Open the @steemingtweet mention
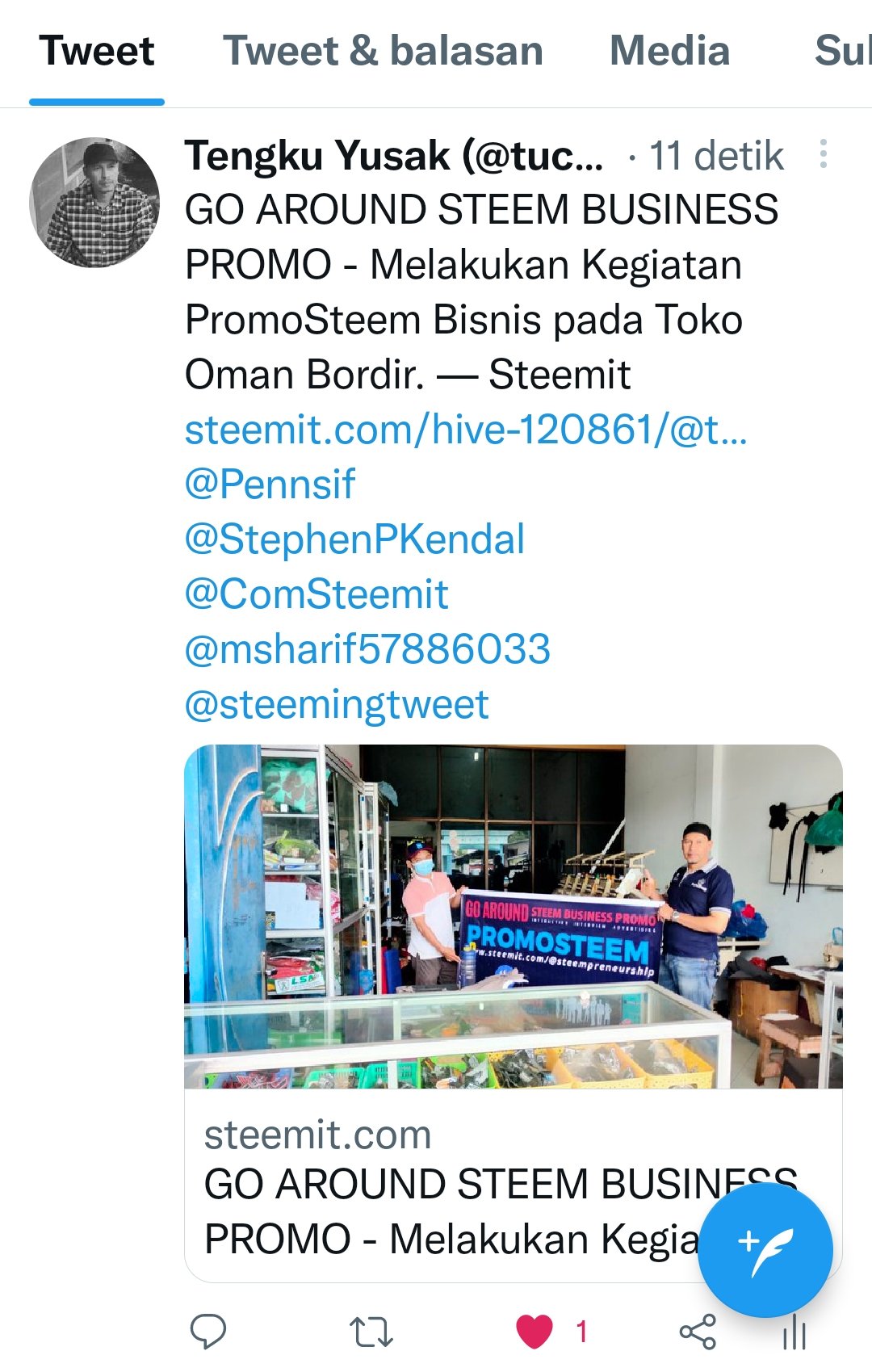Viewport: 872px width, 1372px height. 337,704
